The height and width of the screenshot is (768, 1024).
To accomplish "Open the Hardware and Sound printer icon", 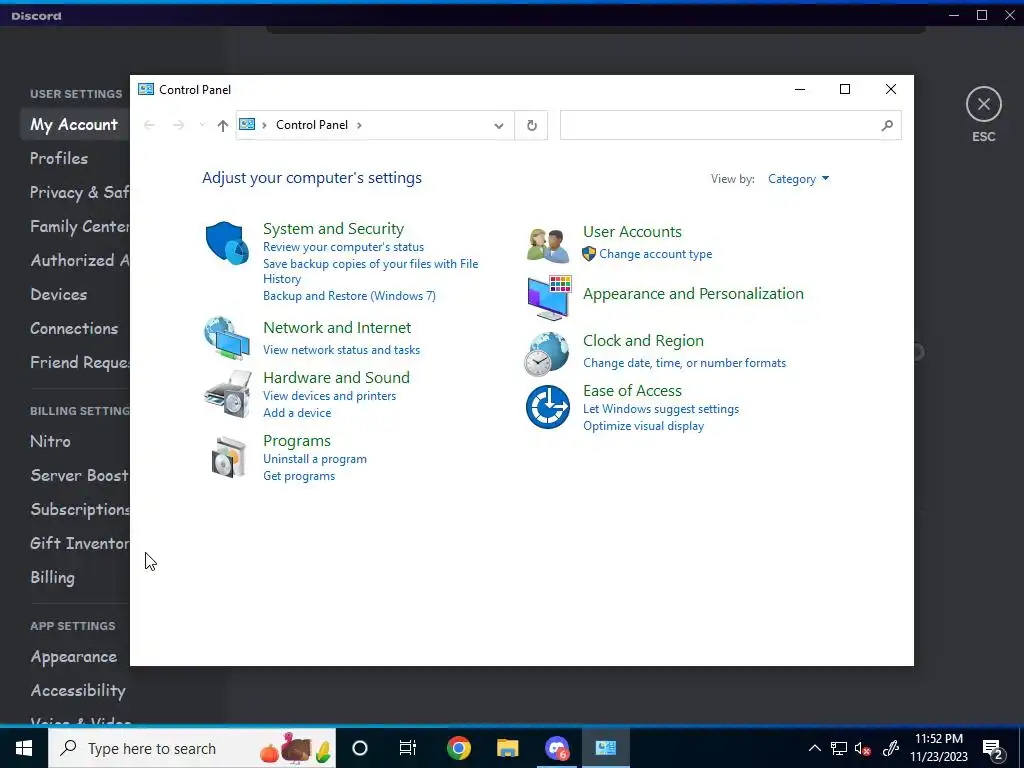I will 227,394.
